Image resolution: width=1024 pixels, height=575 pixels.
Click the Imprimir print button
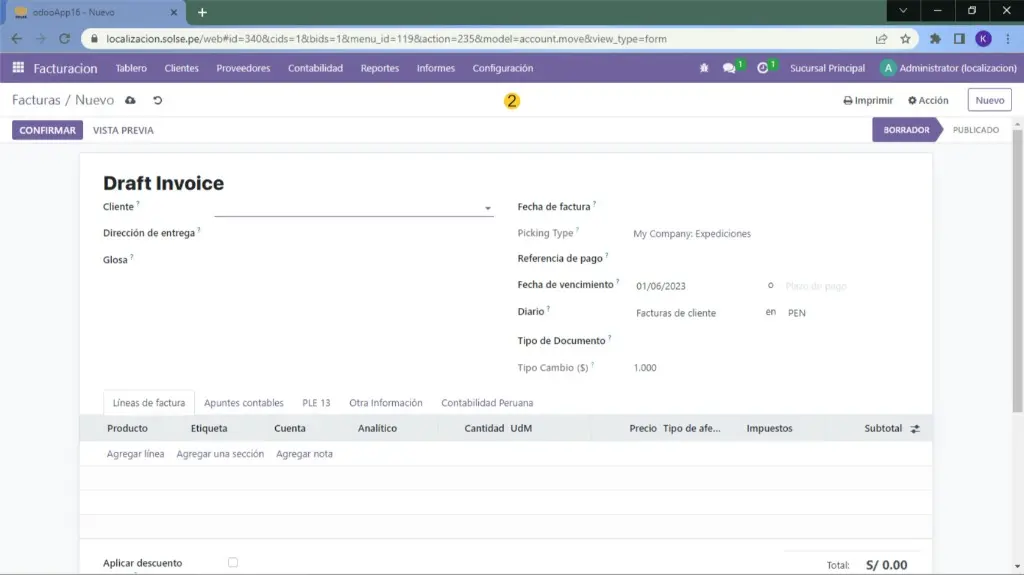868,101
